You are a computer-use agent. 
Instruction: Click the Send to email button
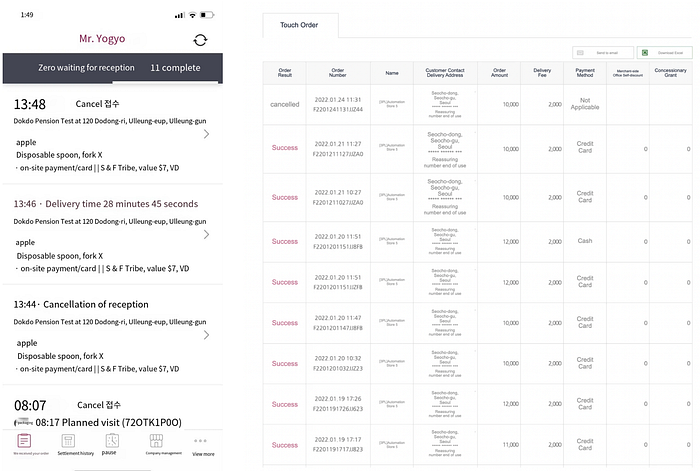click(x=603, y=53)
